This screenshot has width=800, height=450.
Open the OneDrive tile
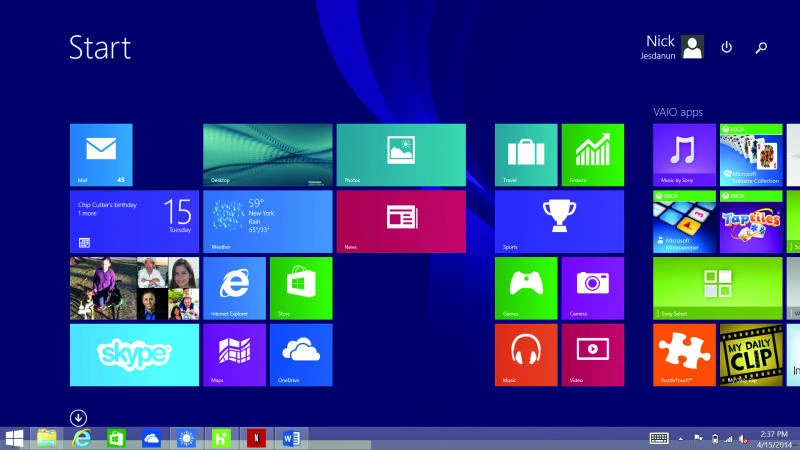click(x=301, y=355)
